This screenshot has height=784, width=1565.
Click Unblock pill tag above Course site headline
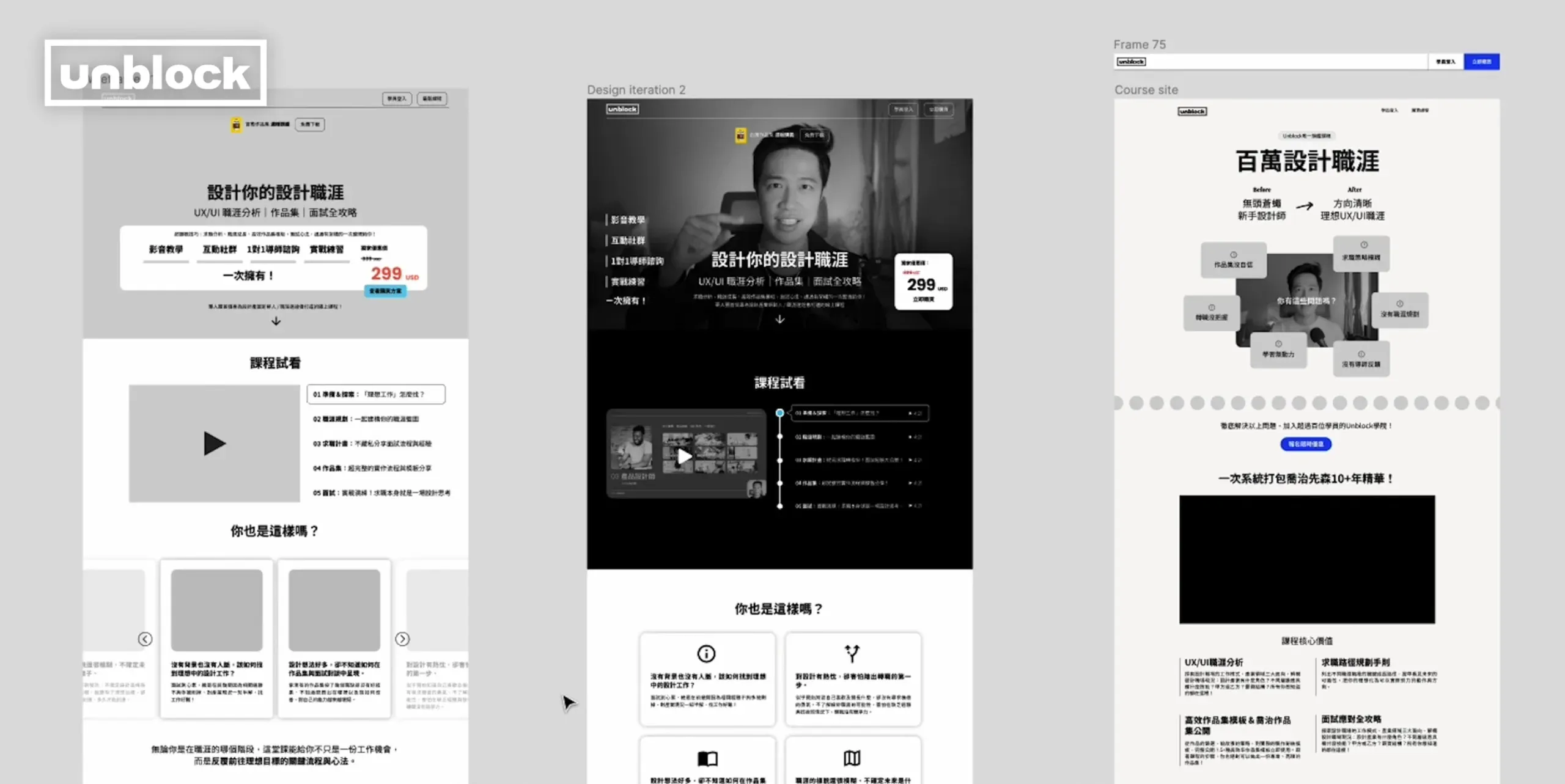(x=1306, y=136)
